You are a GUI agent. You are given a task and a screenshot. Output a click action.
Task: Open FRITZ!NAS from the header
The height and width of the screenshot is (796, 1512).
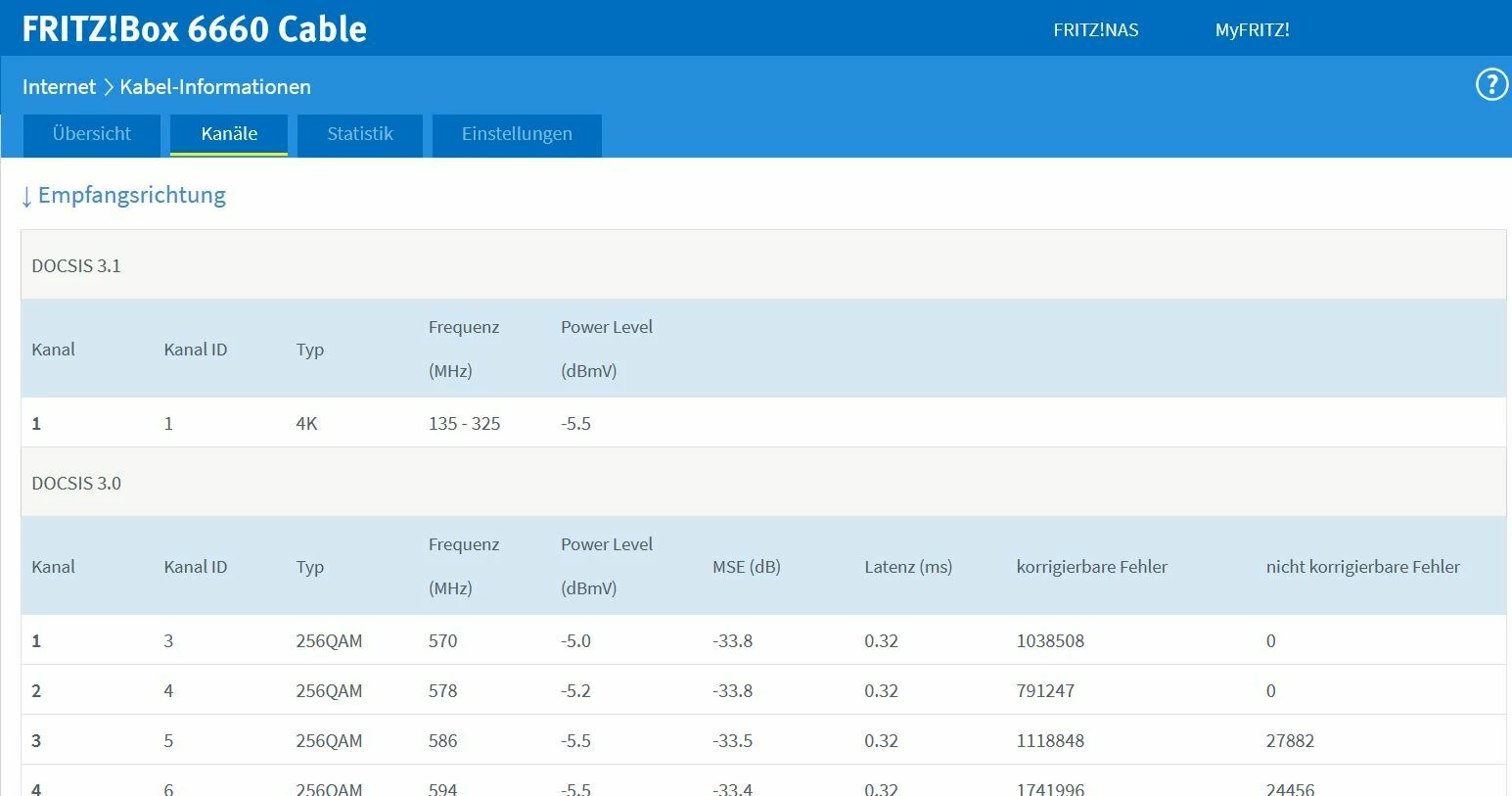pos(1095,30)
